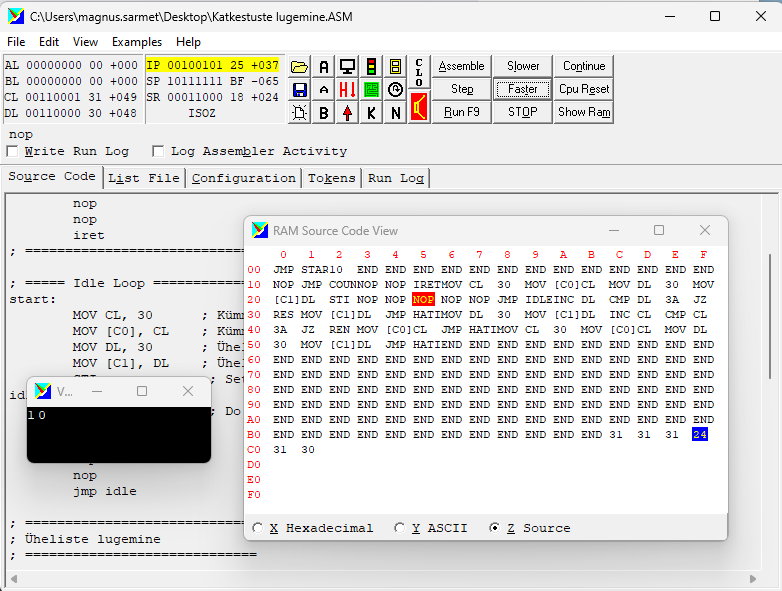
Task: Switch to the List File tab
Action: (x=144, y=178)
